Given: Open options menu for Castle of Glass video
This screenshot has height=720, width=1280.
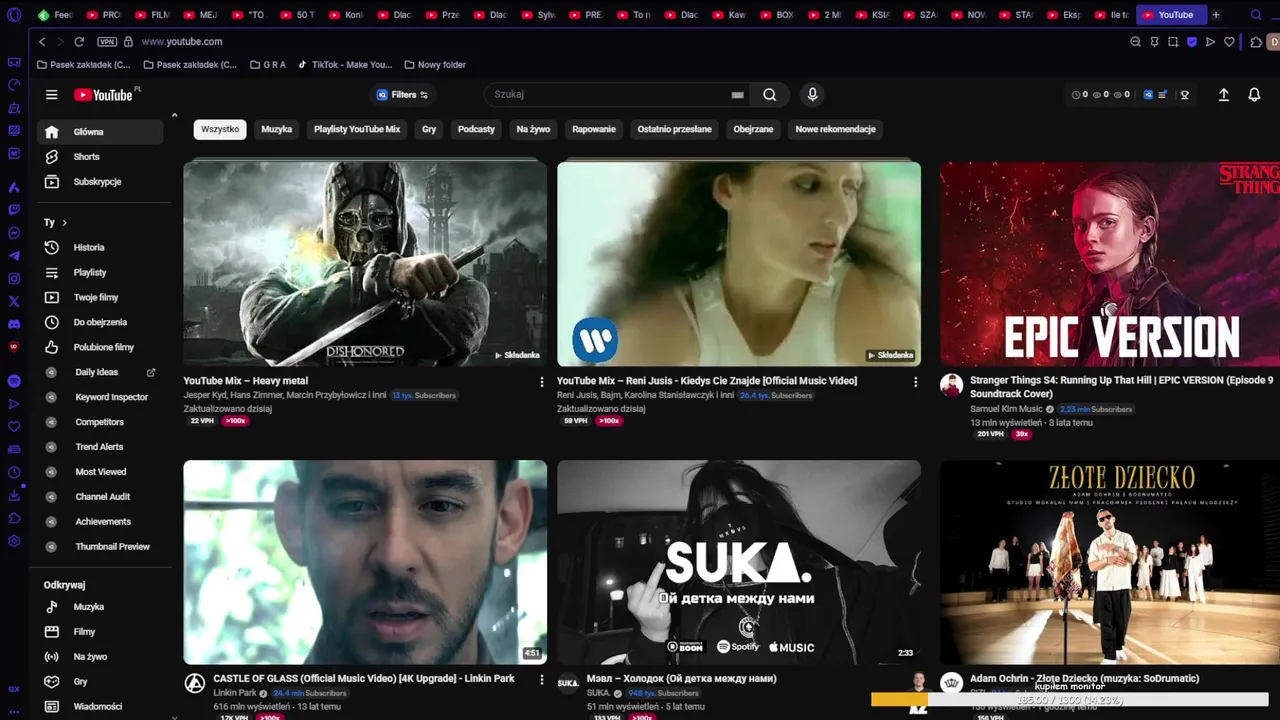Looking at the screenshot, I should (x=541, y=680).
